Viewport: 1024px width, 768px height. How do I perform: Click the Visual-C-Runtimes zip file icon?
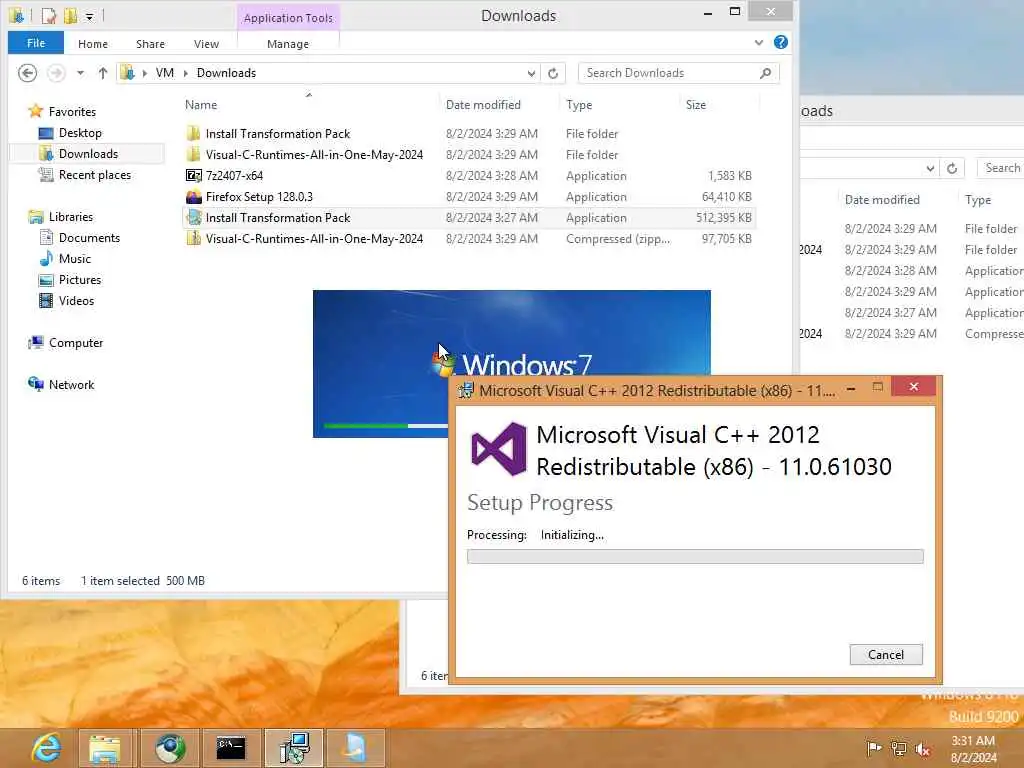[x=193, y=239]
